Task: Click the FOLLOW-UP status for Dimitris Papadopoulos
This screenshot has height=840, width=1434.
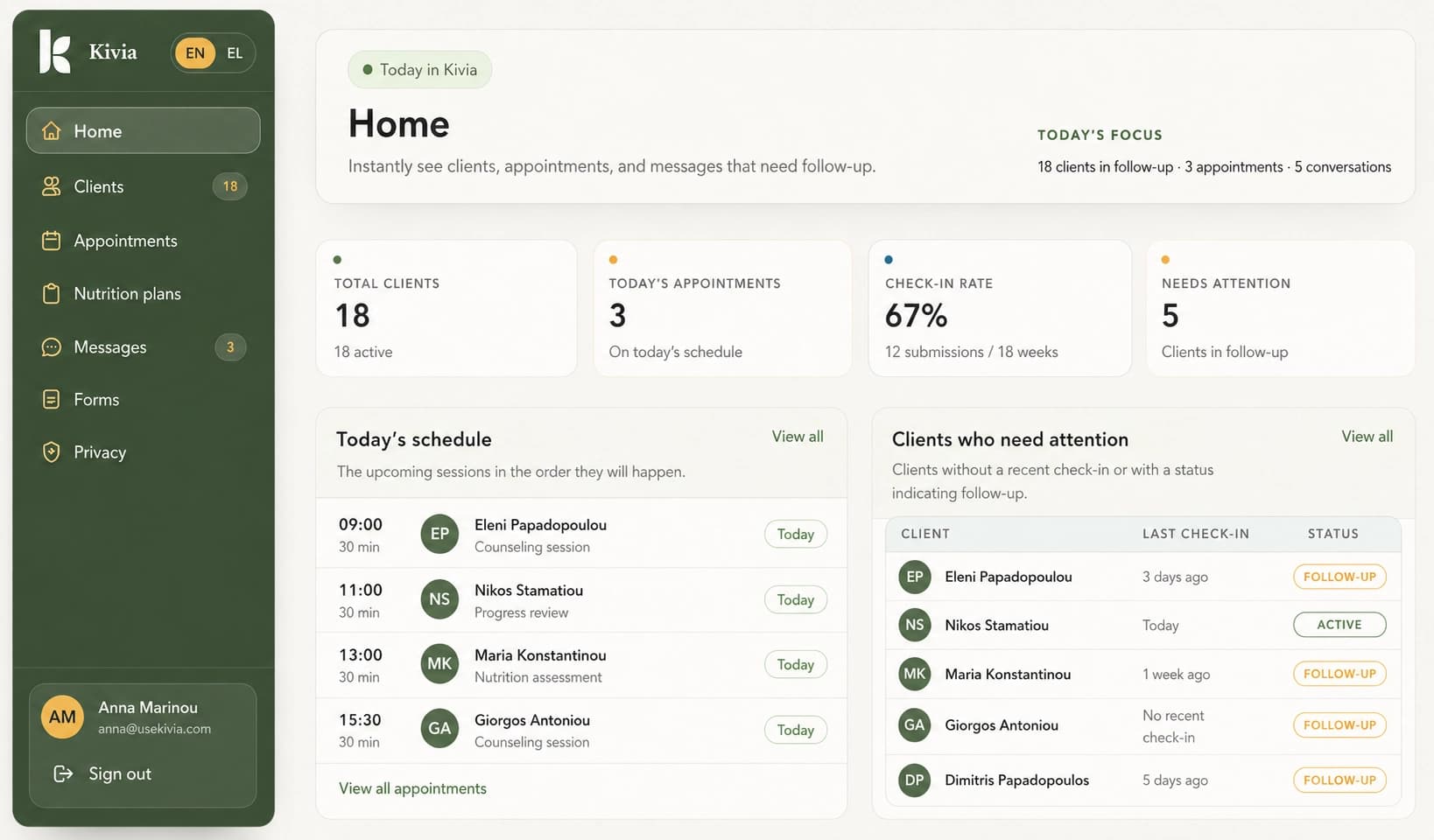Action: click(x=1339, y=780)
